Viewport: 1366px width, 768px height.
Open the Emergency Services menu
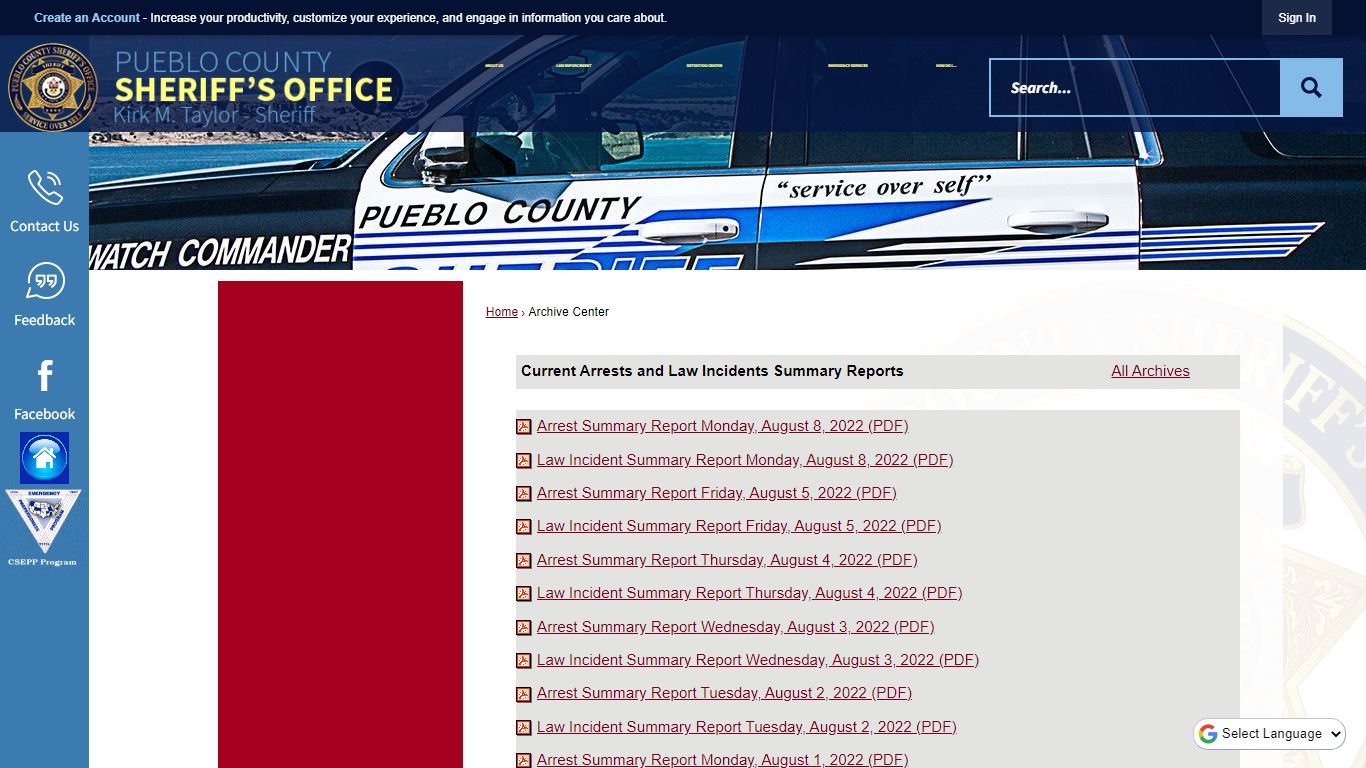848,66
